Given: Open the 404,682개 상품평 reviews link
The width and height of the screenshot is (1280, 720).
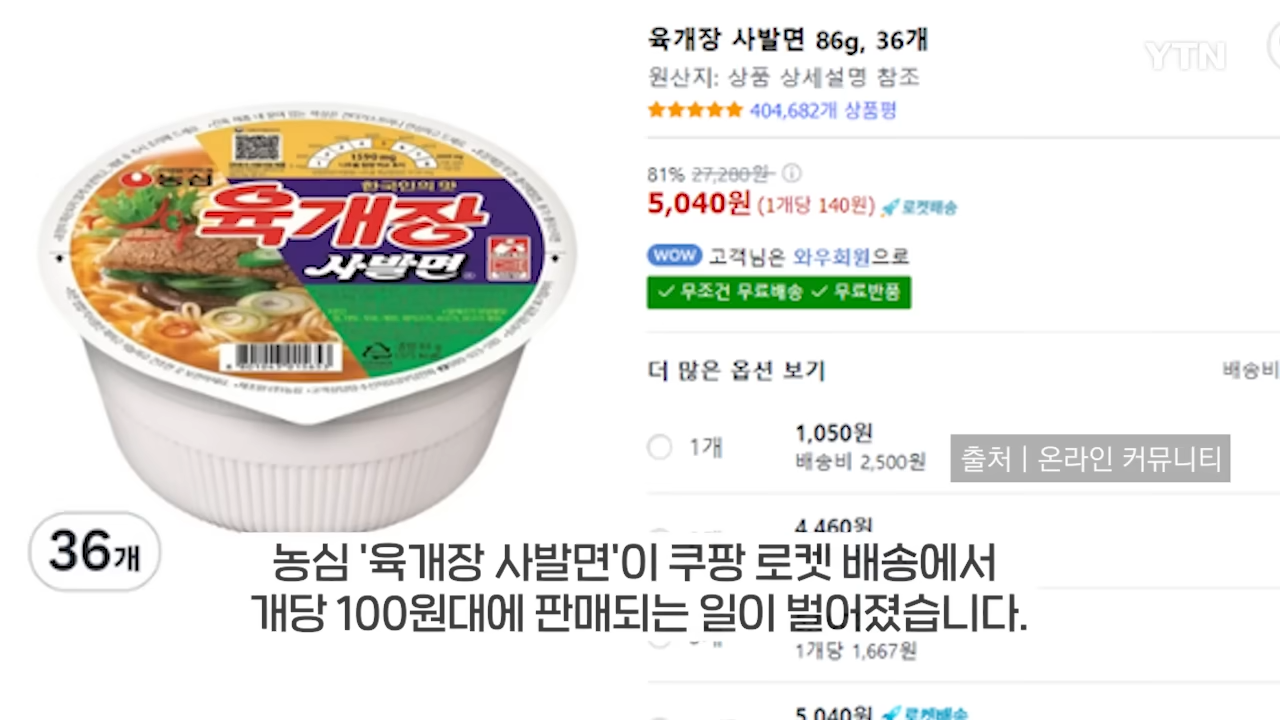Looking at the screenshot, I should click(x=823, y=110).
